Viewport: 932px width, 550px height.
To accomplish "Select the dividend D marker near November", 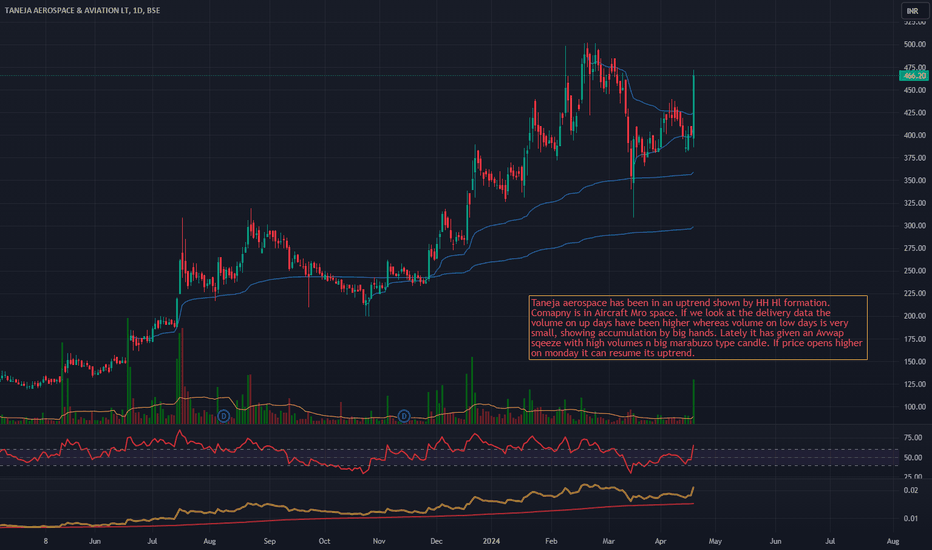I will point(404,416).
